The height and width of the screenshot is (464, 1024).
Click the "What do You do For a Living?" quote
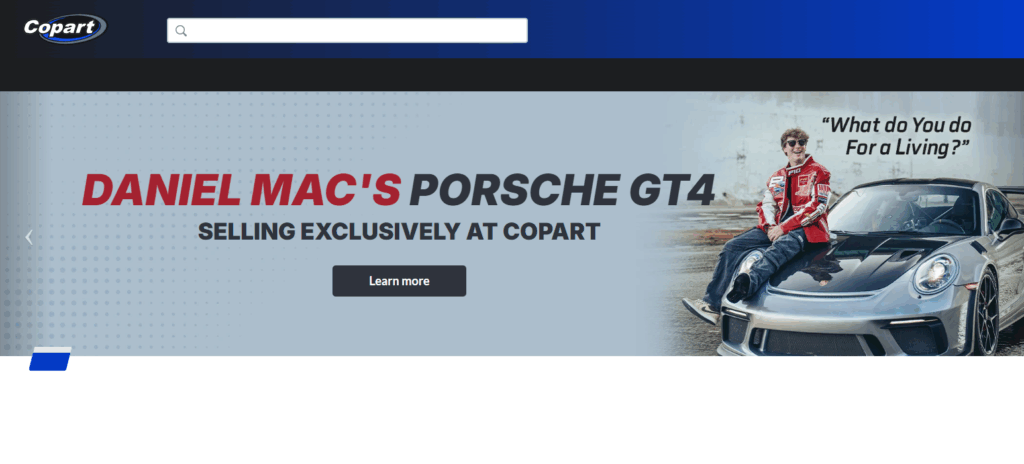click(897, 136)
